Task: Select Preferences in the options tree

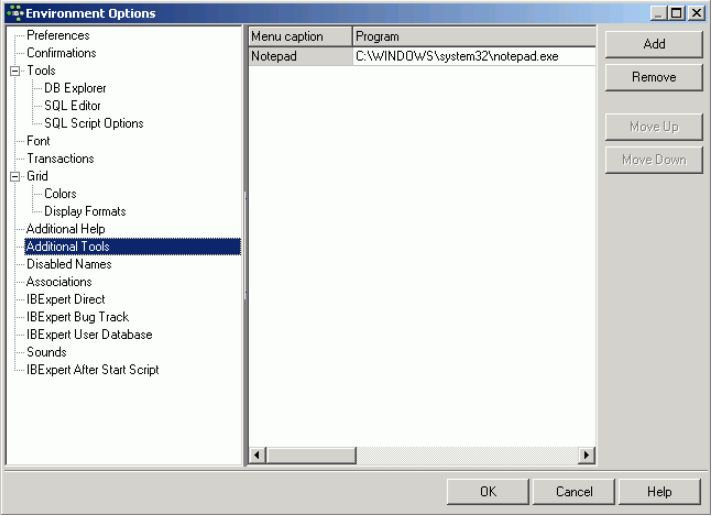Action: 58,36
